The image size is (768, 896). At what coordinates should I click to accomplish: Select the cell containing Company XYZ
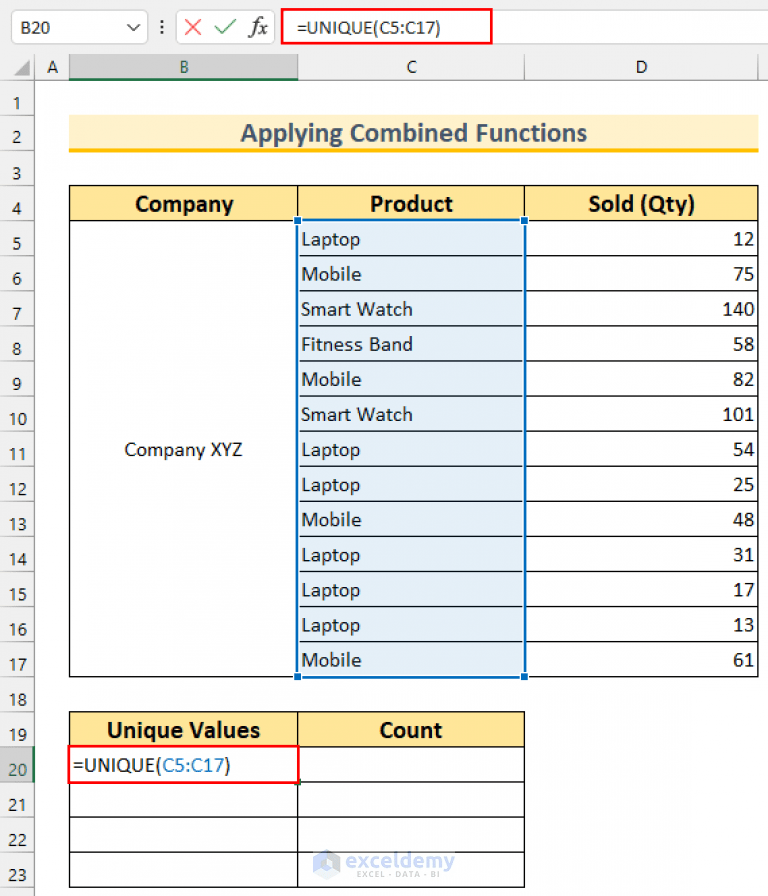point(183,449)
